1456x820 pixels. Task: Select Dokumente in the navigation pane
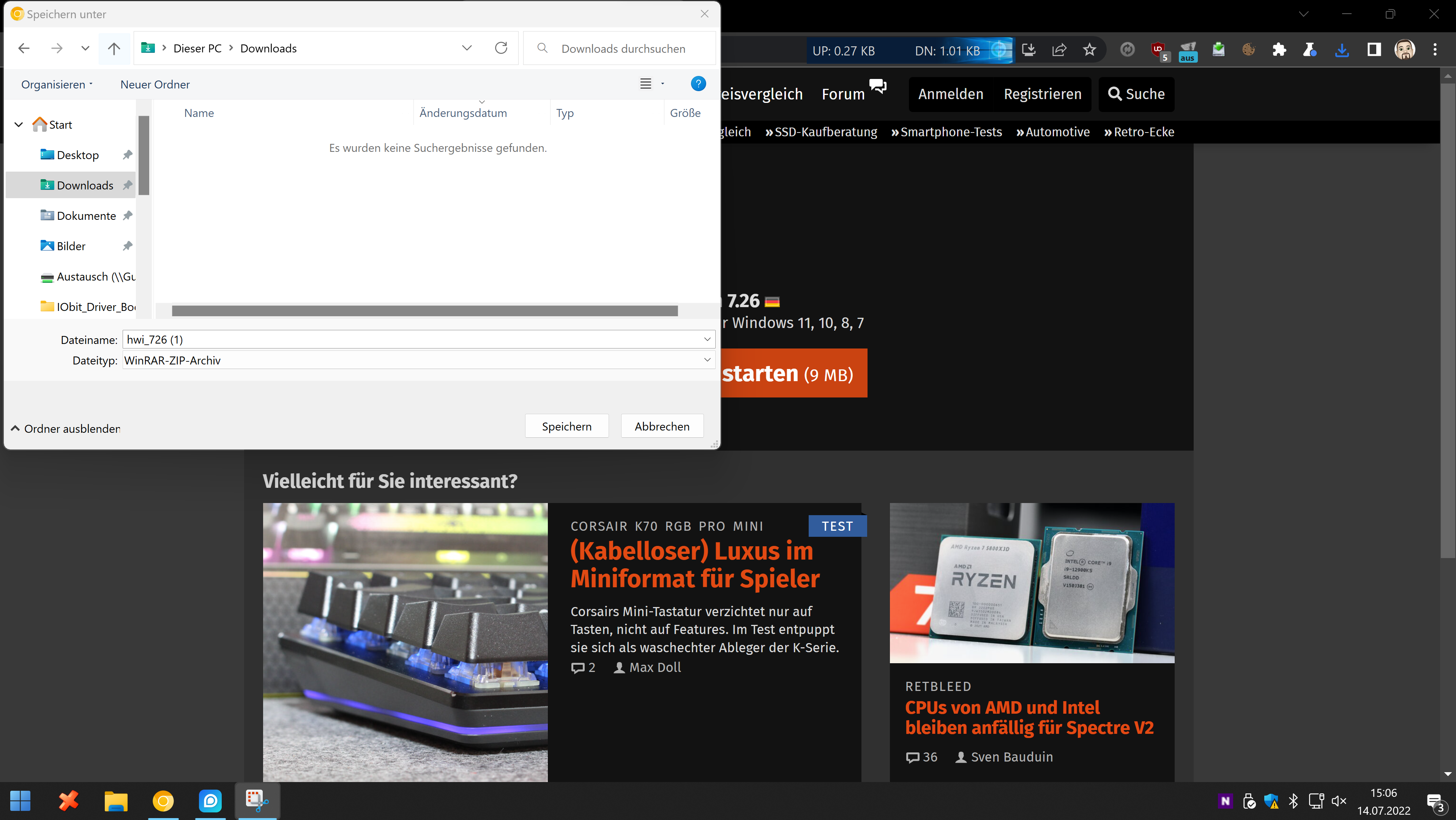point(86,216)
